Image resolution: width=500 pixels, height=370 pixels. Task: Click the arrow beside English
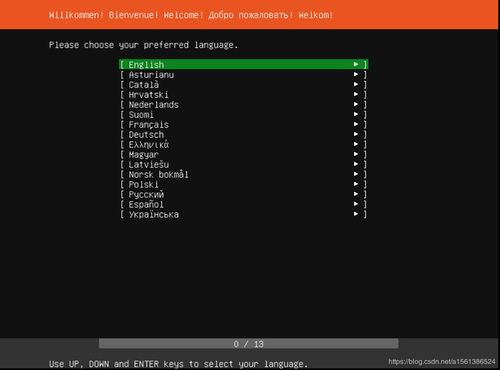pyautogui.click(x=356, y=64)
